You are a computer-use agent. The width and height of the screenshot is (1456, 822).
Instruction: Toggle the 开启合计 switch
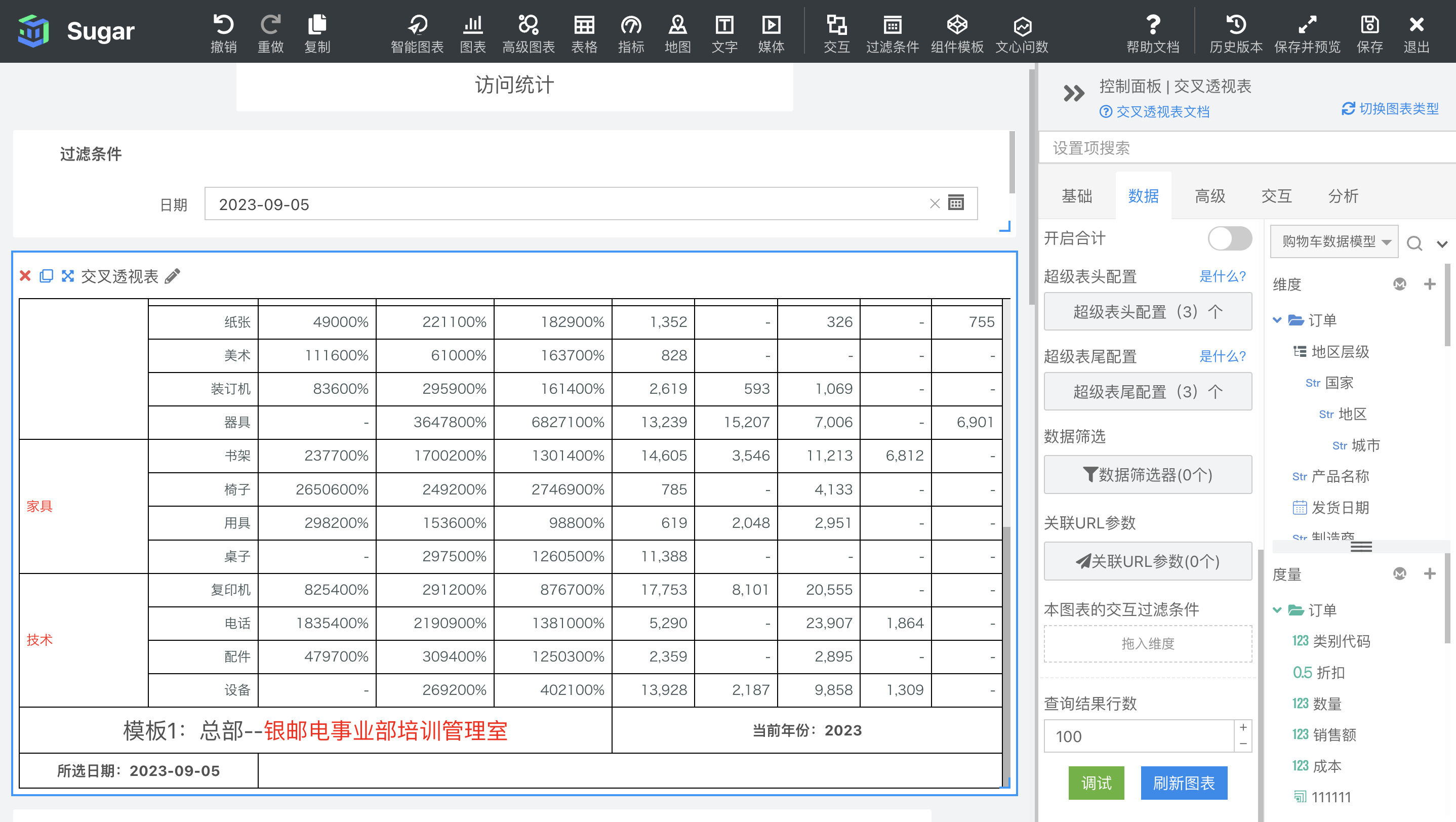point(1229,238)
